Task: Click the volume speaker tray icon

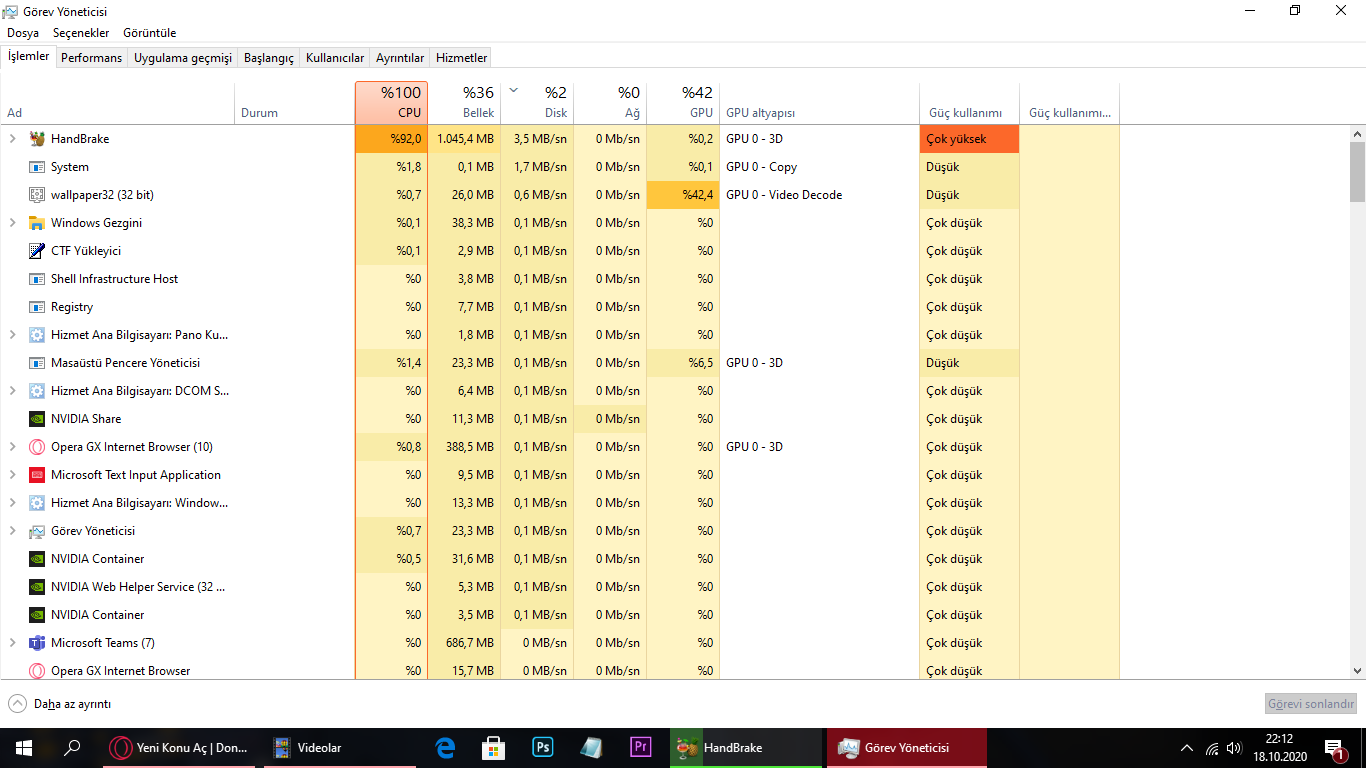Action: (1235, 748)
